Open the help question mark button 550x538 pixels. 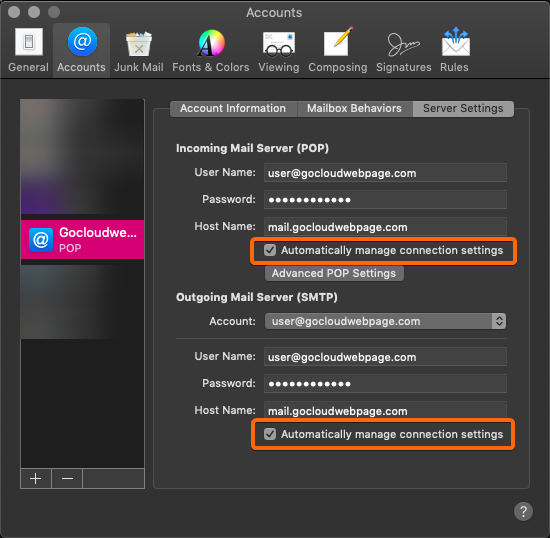[523, 512]
